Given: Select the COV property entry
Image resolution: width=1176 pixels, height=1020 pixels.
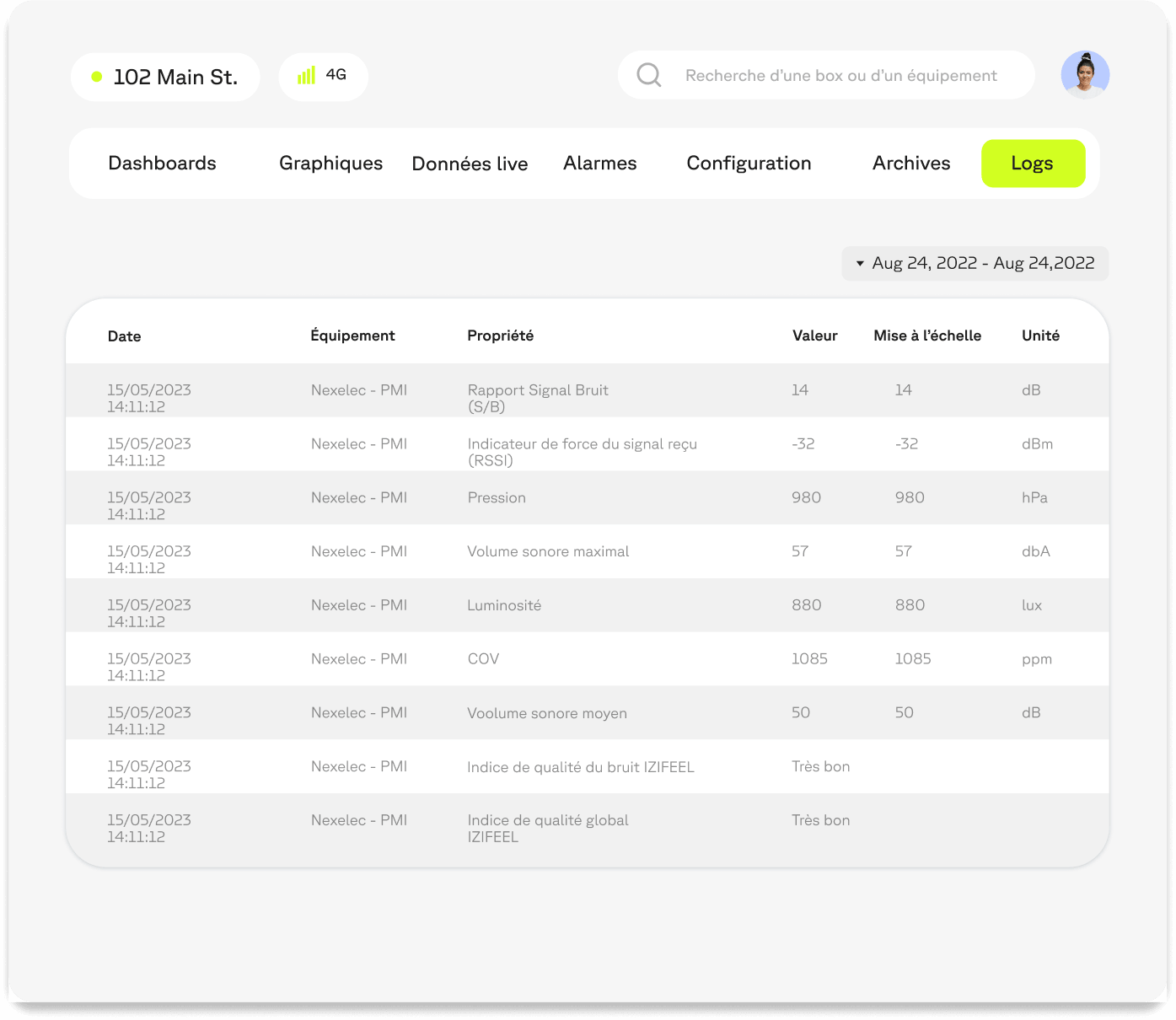Looking at the screenshot, I should click(482, 659).
